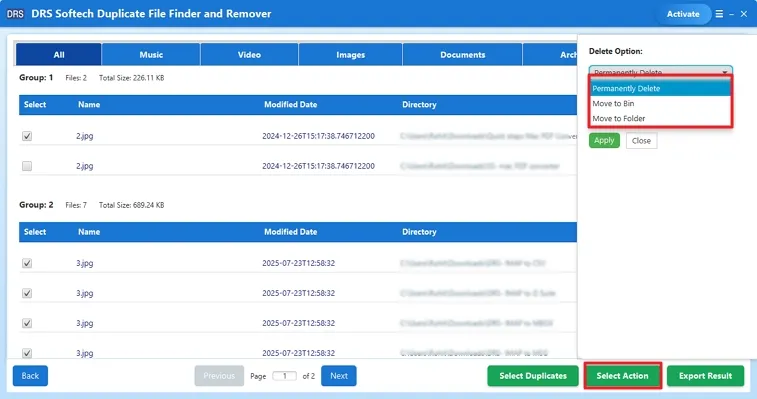Viewport: 757px width, 399px height.
Task: Close the application window
Action: [744, 14]
